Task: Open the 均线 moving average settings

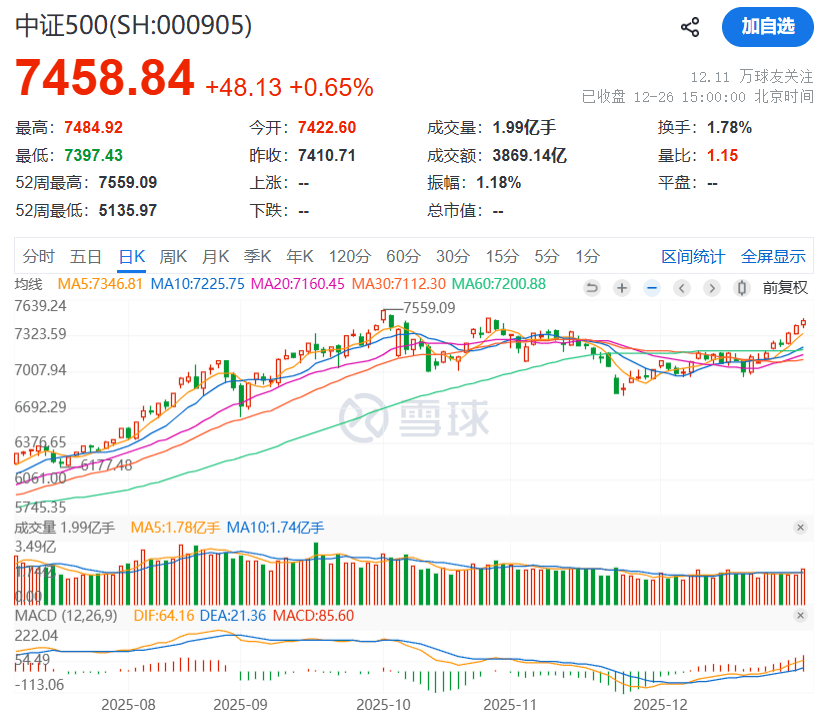Action: tap(29, 284)
